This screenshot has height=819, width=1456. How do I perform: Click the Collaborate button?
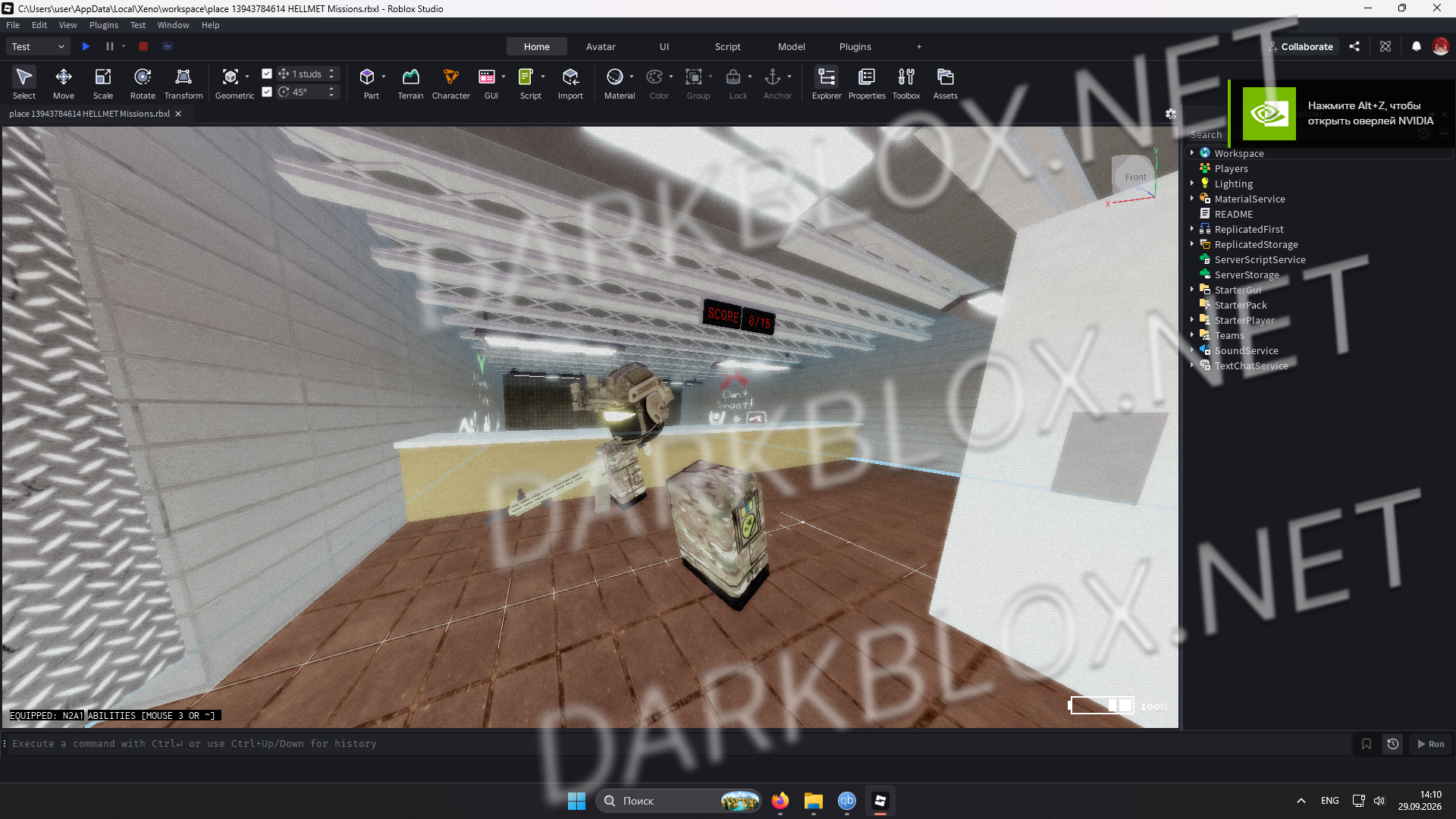click(x=1301, y=46)
